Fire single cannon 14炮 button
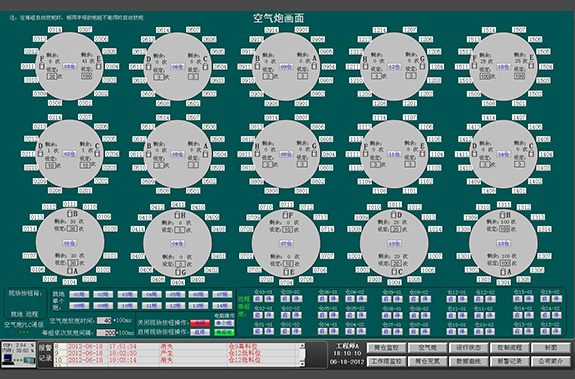 222,305
